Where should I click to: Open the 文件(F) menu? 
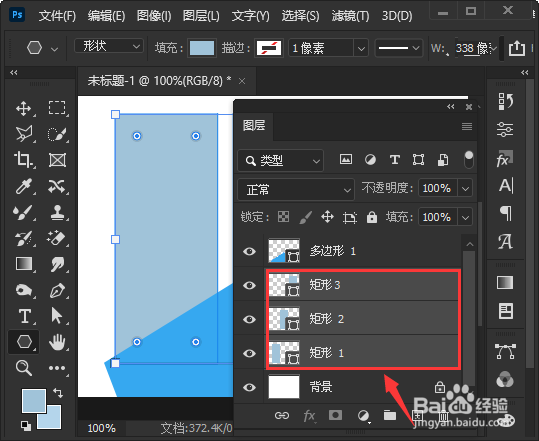[x=57, y=15]
